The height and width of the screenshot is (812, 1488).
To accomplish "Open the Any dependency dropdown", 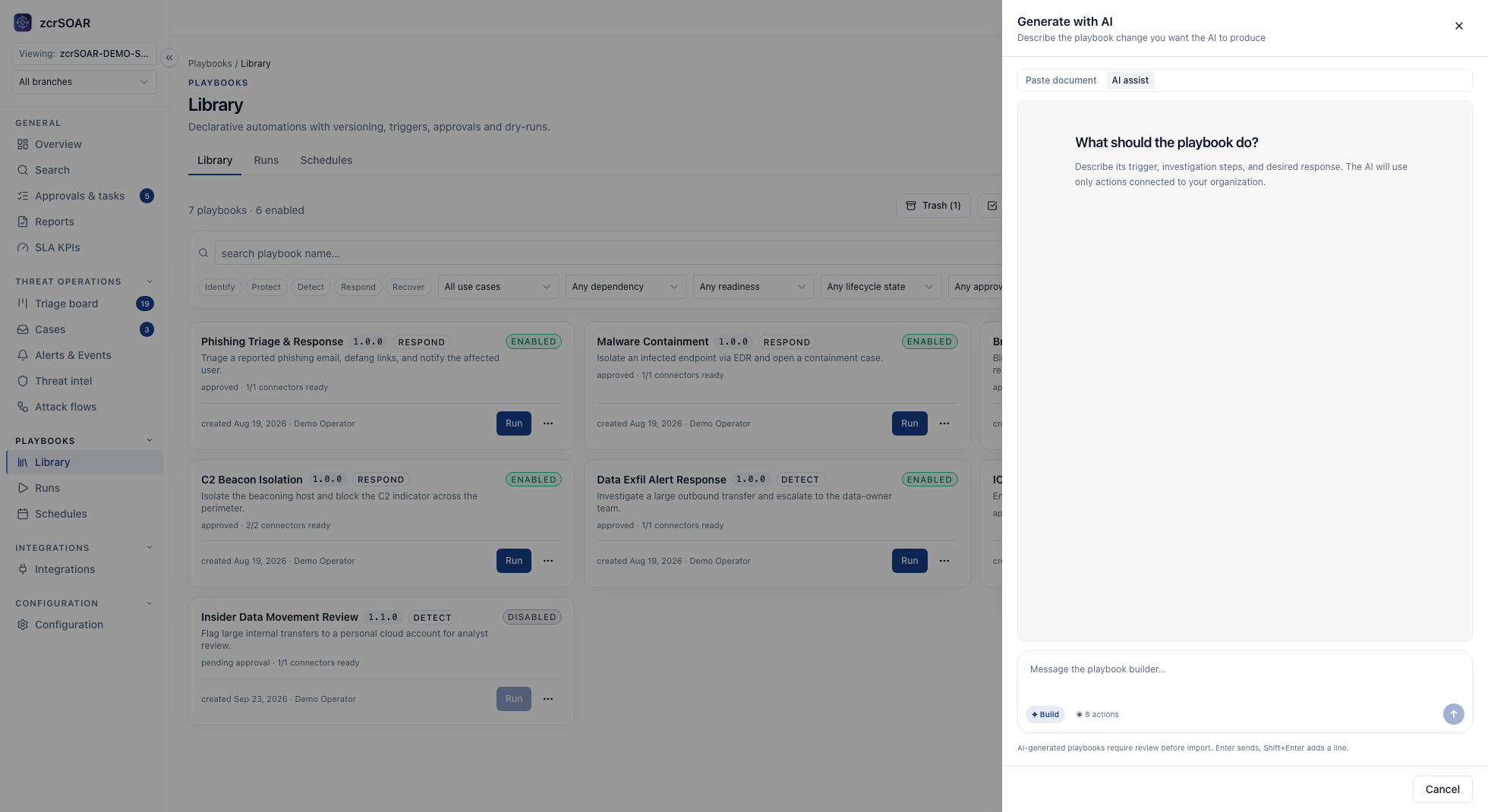I will (626, 287).
